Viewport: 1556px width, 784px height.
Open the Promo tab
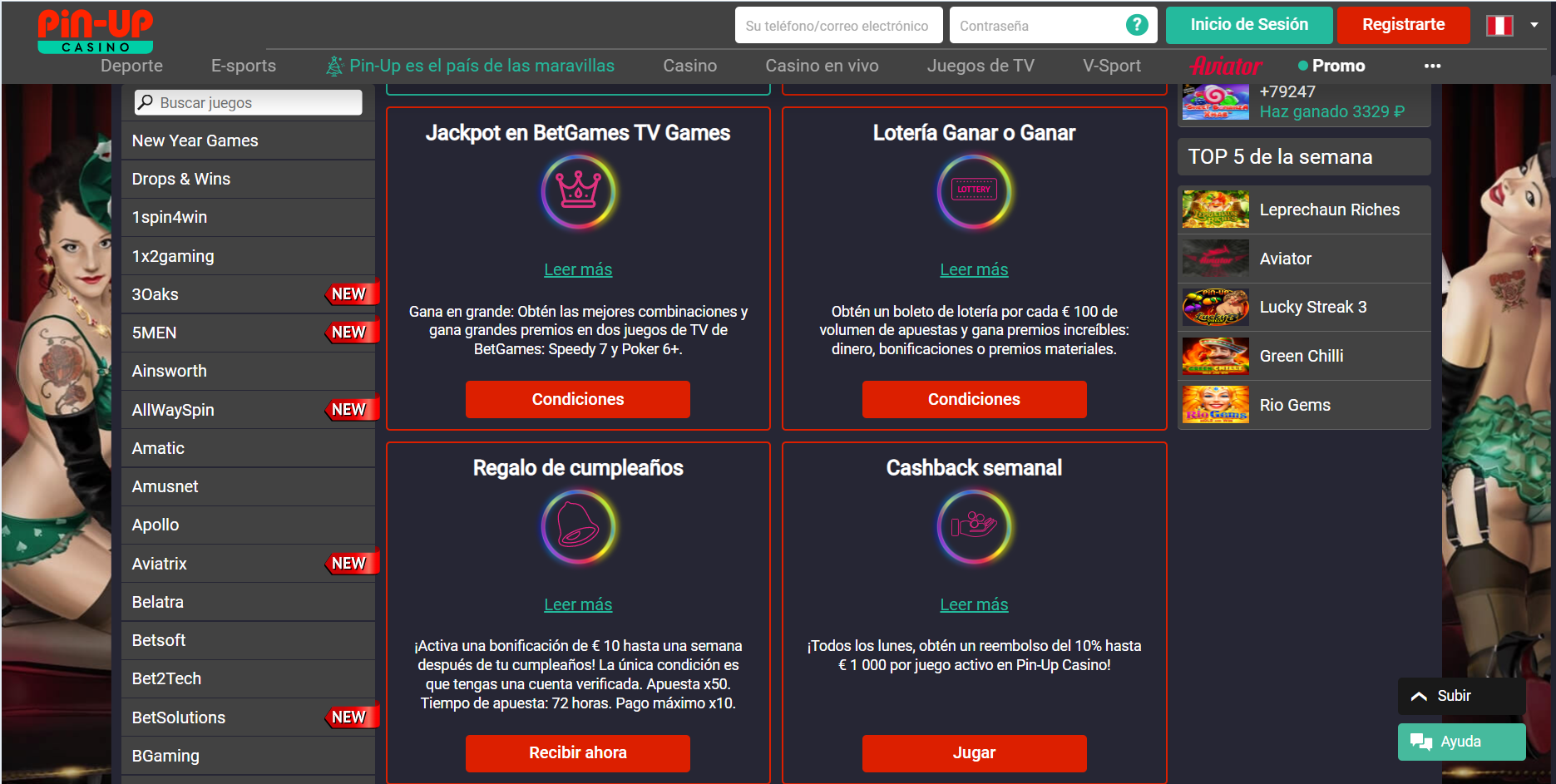(x=1331, y=66)
